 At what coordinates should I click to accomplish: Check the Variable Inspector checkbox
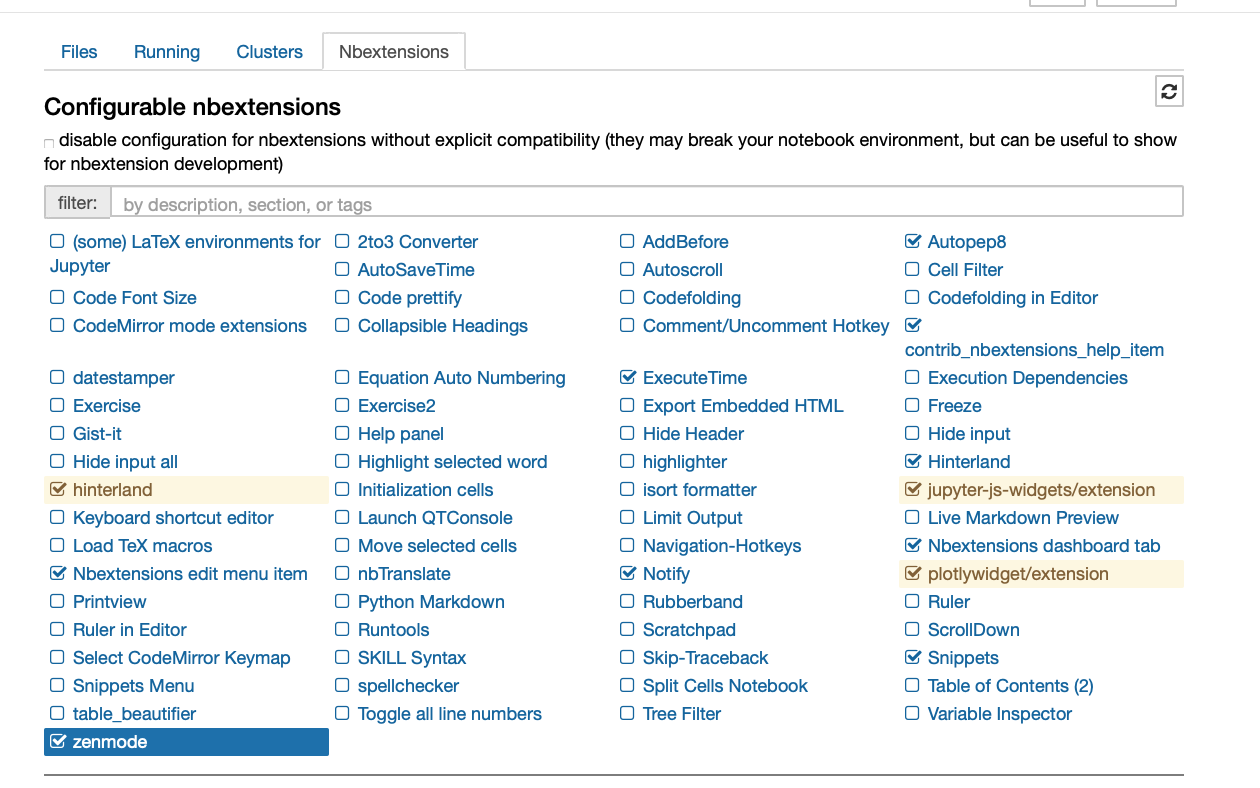[x=912, y=713]
